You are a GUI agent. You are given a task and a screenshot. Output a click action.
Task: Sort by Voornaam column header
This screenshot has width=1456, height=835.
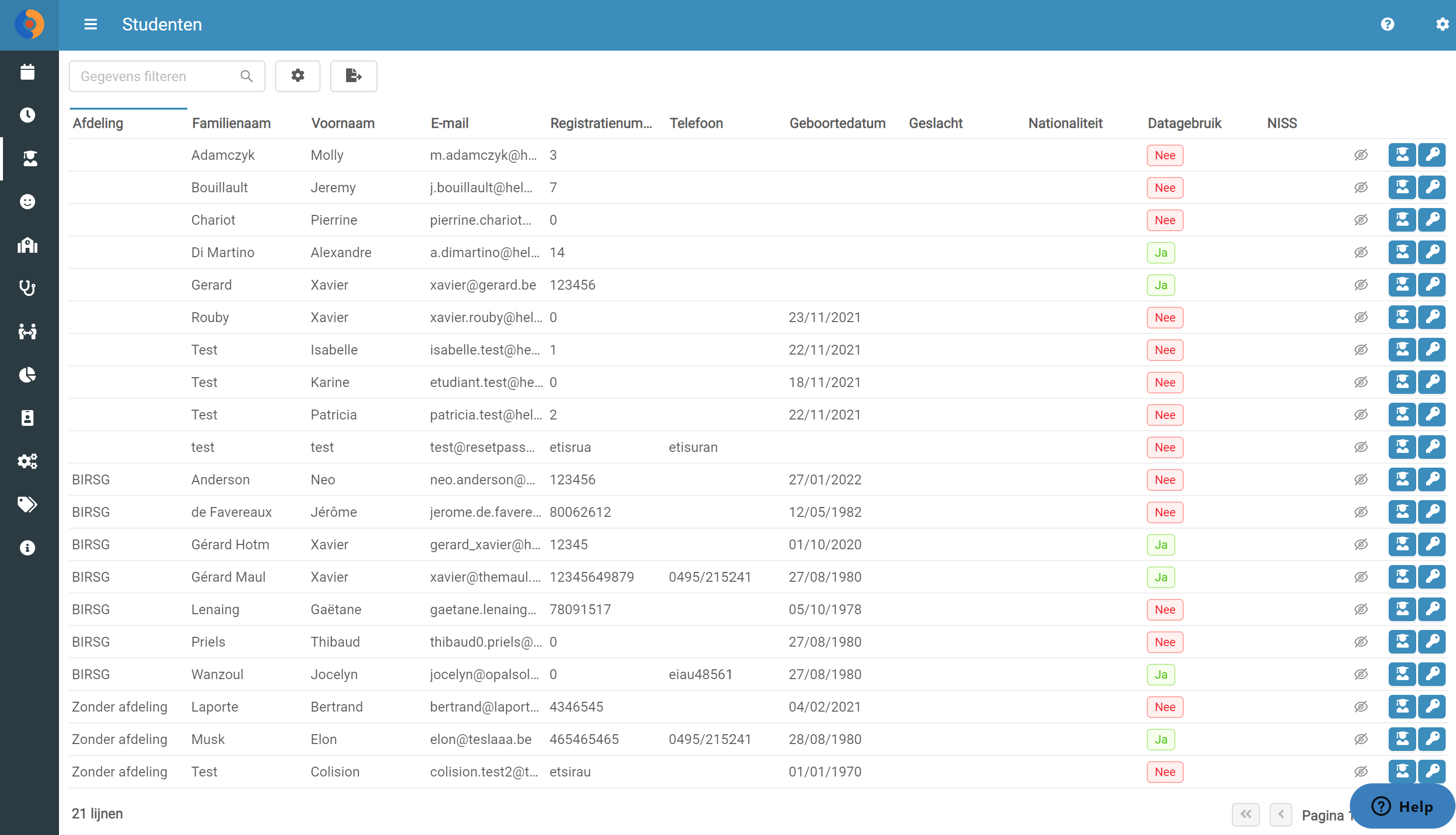[343, 123]
